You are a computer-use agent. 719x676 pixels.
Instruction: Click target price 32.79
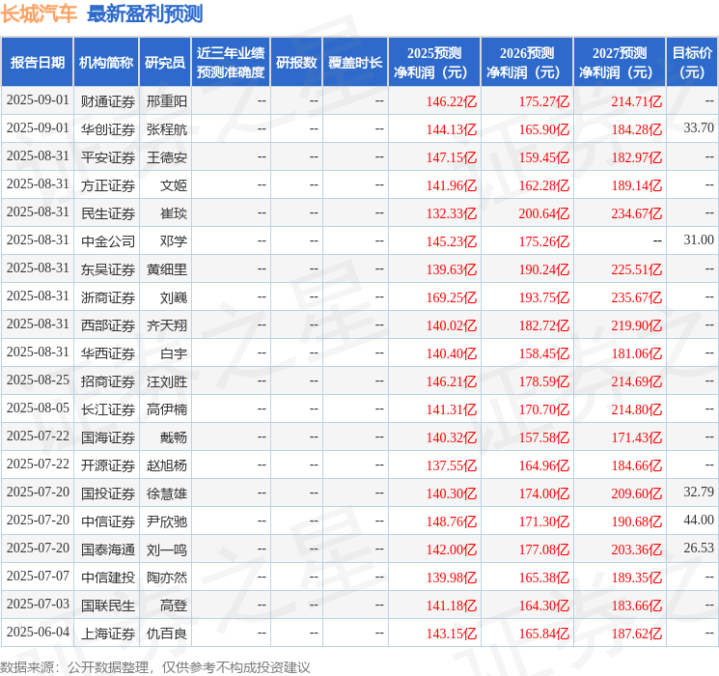(x=698, y=492)
